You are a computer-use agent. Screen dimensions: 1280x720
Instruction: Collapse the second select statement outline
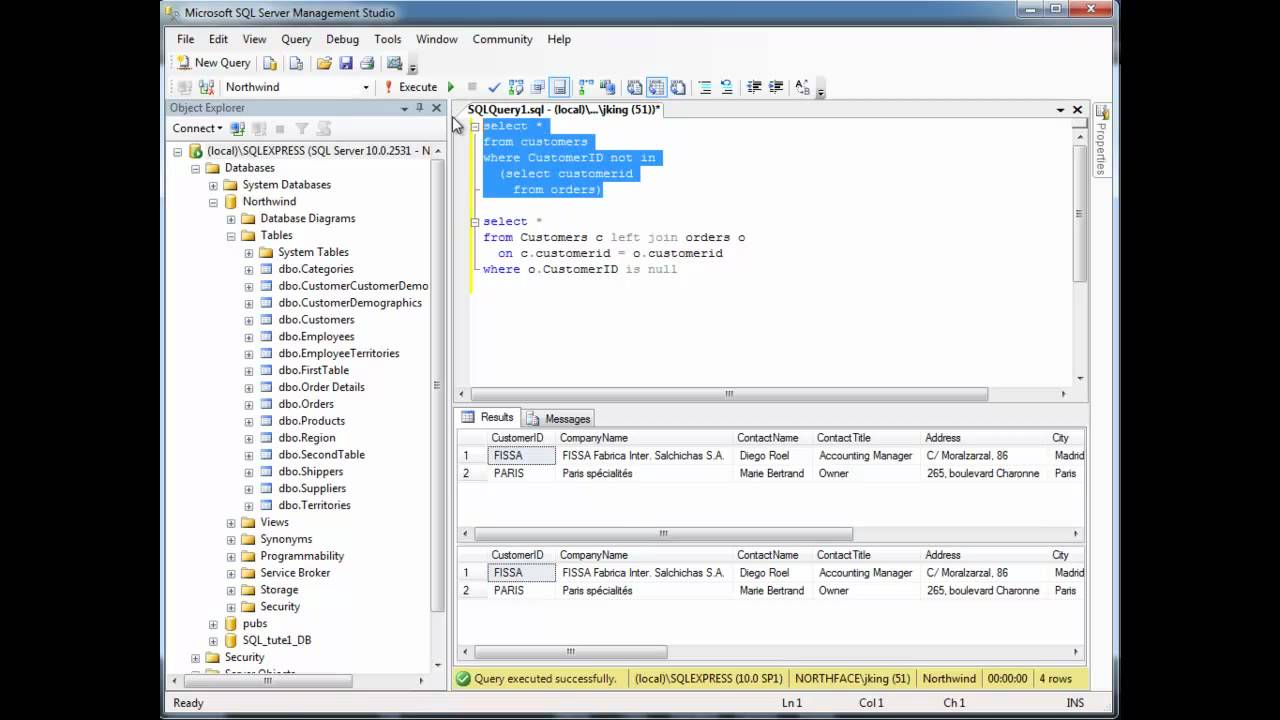[x=475, y=222]
